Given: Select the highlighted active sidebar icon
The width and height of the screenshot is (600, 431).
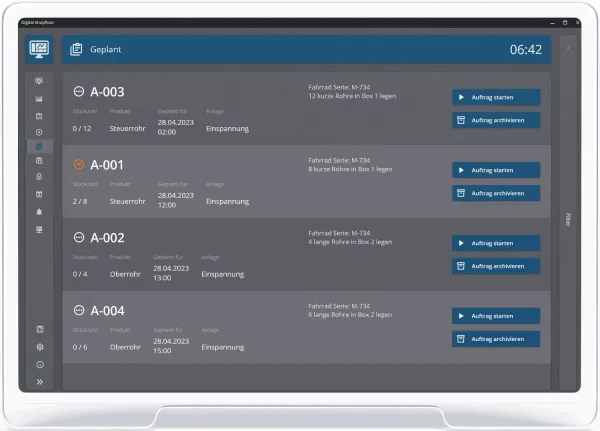Looking at the screenshot, I should 39,147.
